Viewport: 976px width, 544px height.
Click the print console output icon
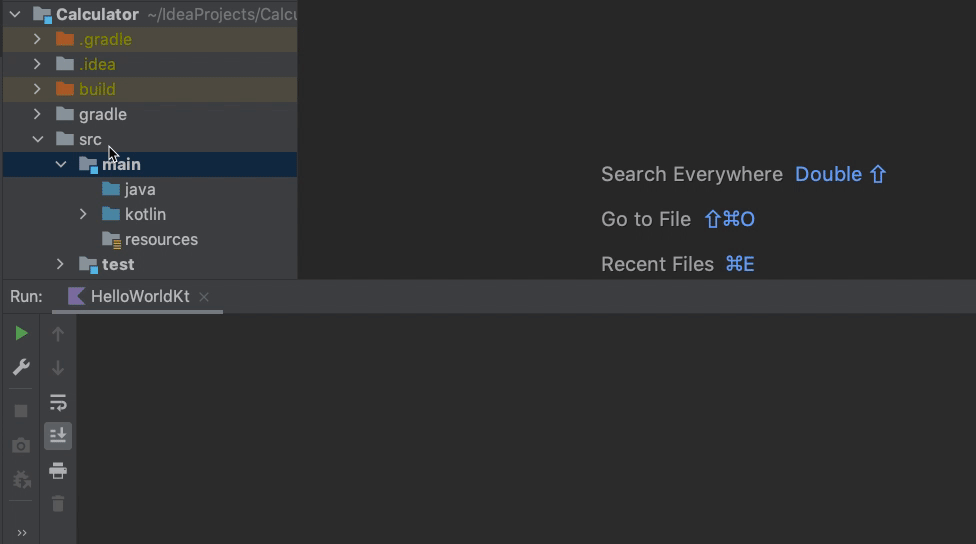tap(58, 470)
